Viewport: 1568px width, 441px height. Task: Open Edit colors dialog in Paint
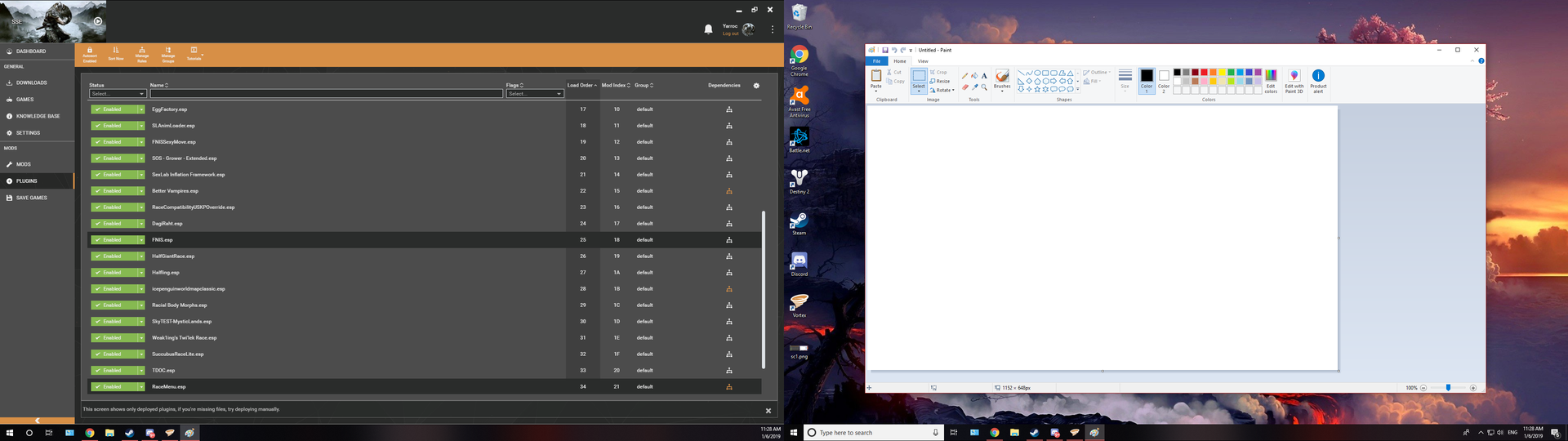1271,81
